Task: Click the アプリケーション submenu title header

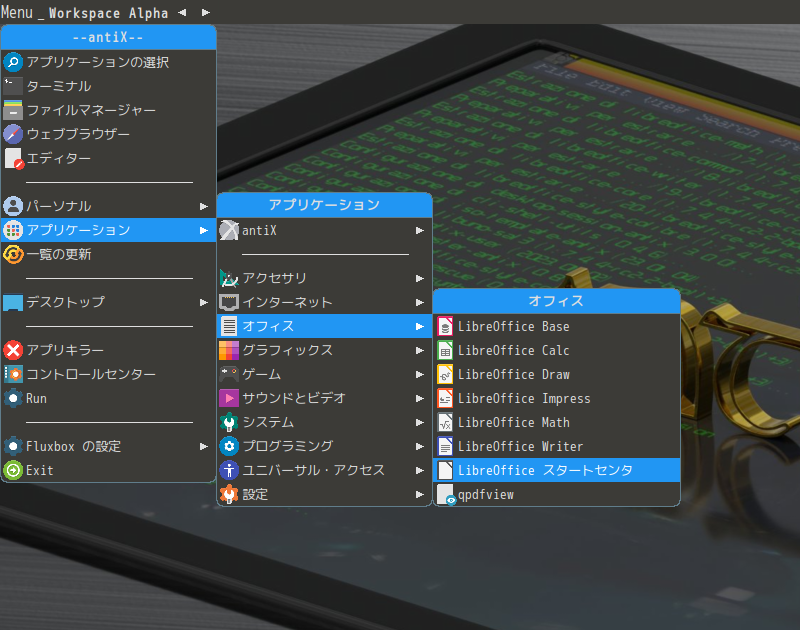Action: point(325,205)
